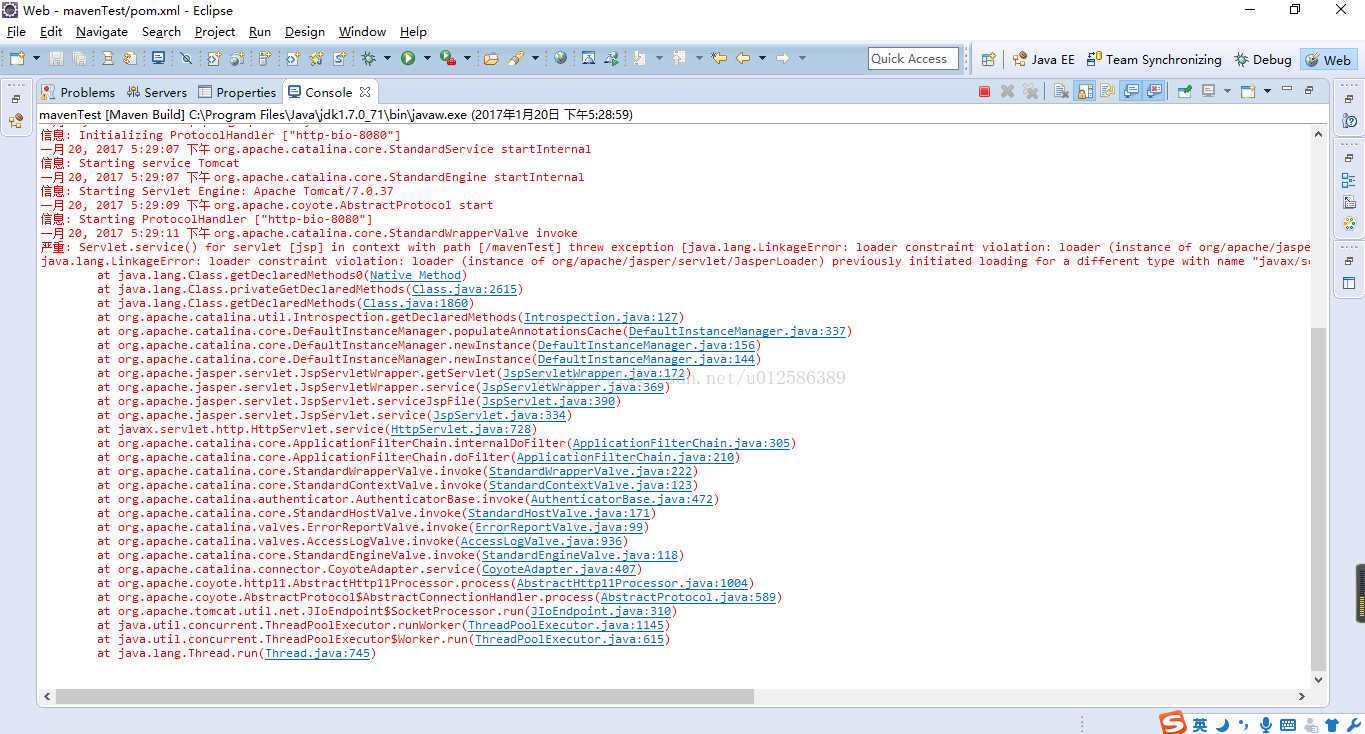Viewport: 1365px width, 734px height.
Task: Click the yellow Back navigation arrow
Action: click(743, 58)
